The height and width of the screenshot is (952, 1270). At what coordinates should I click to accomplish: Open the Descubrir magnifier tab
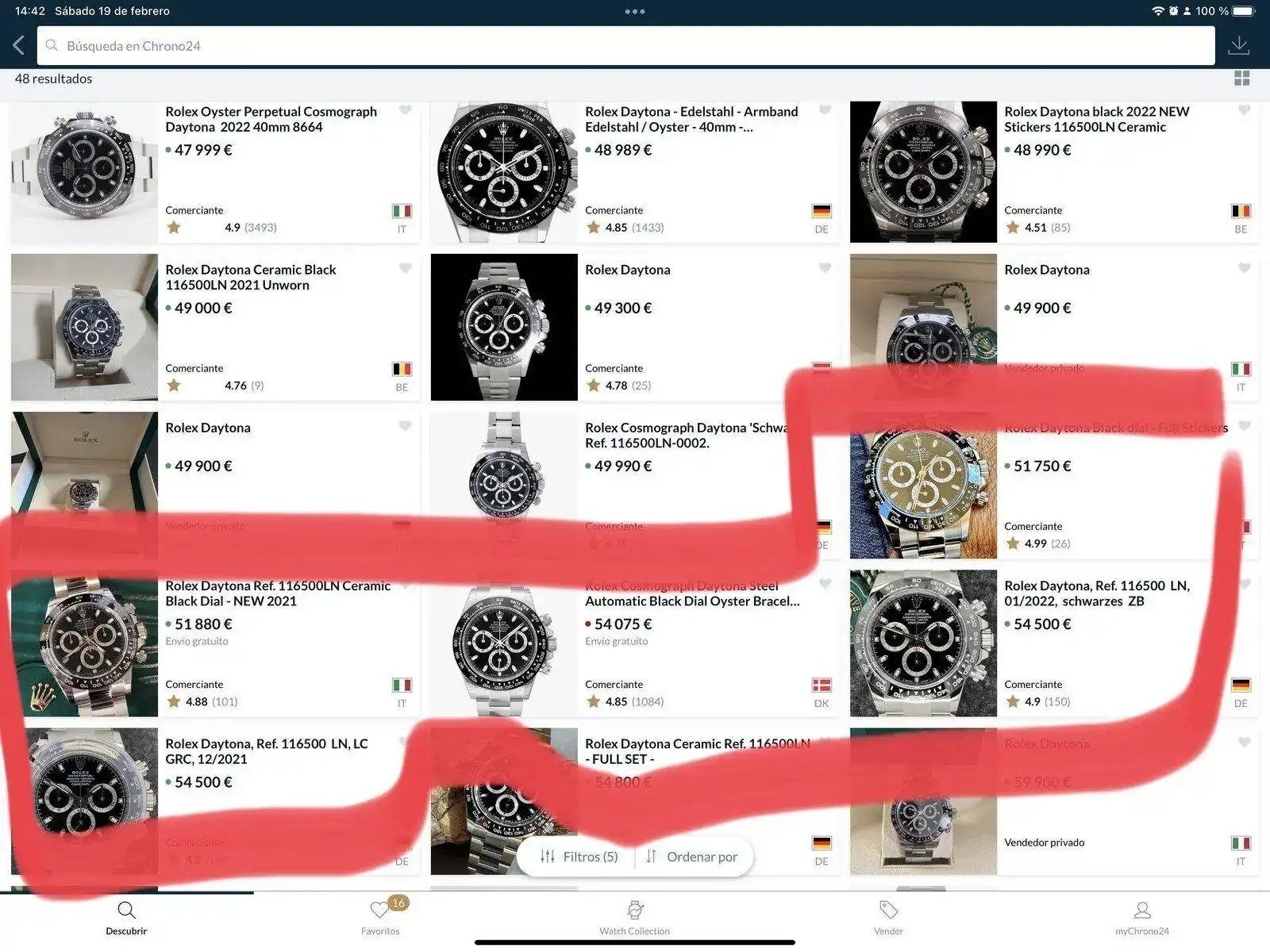click(126, 918)
